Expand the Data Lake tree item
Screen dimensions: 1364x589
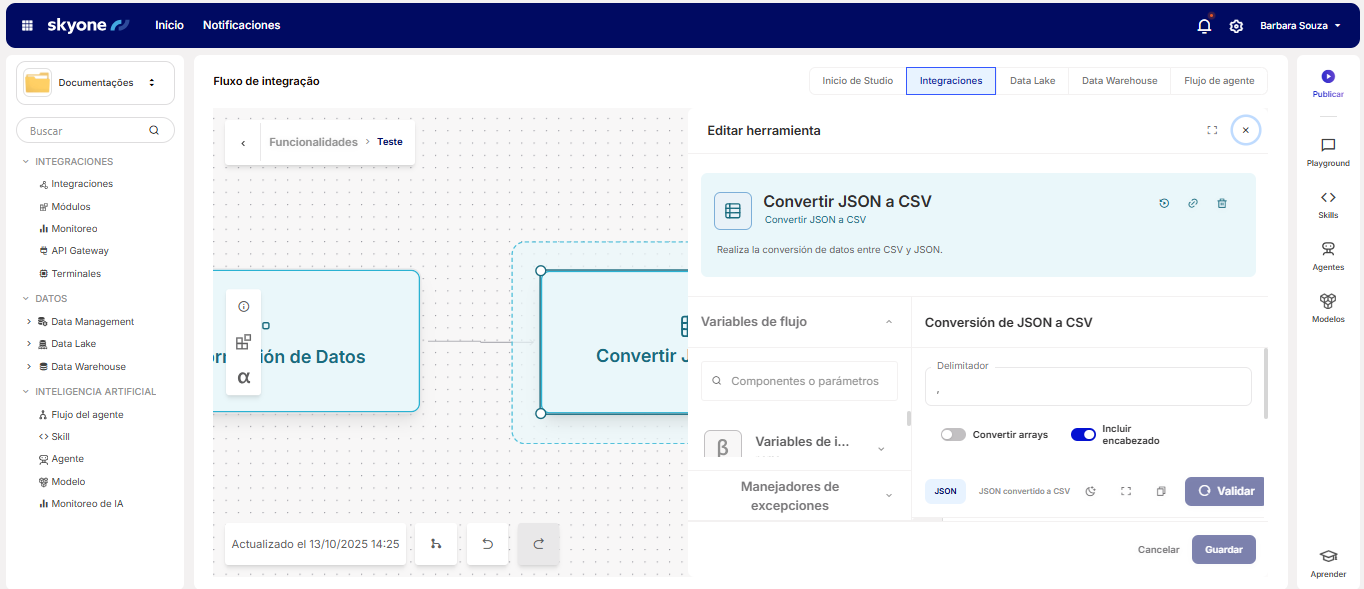(29, 344)
